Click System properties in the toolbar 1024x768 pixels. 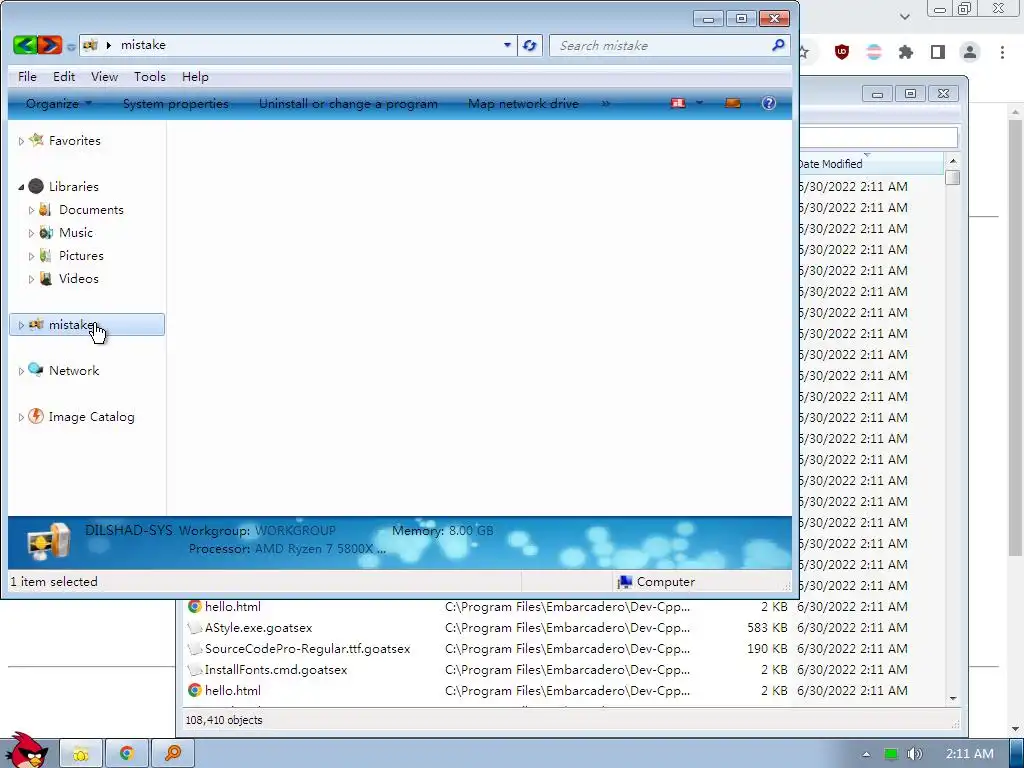coord(176,103)
